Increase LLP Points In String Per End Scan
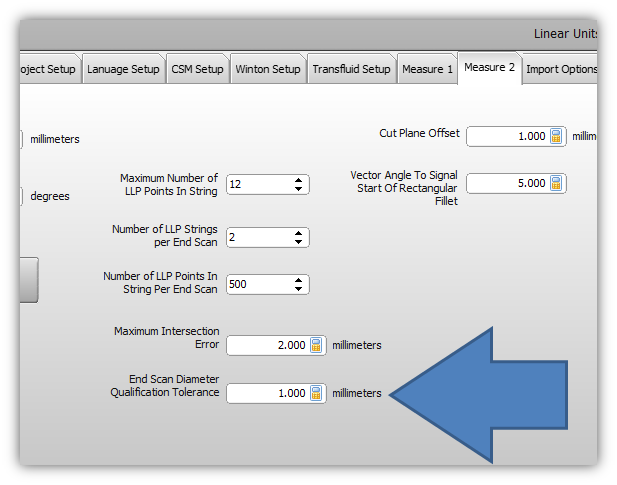 (x=298, y=280)
